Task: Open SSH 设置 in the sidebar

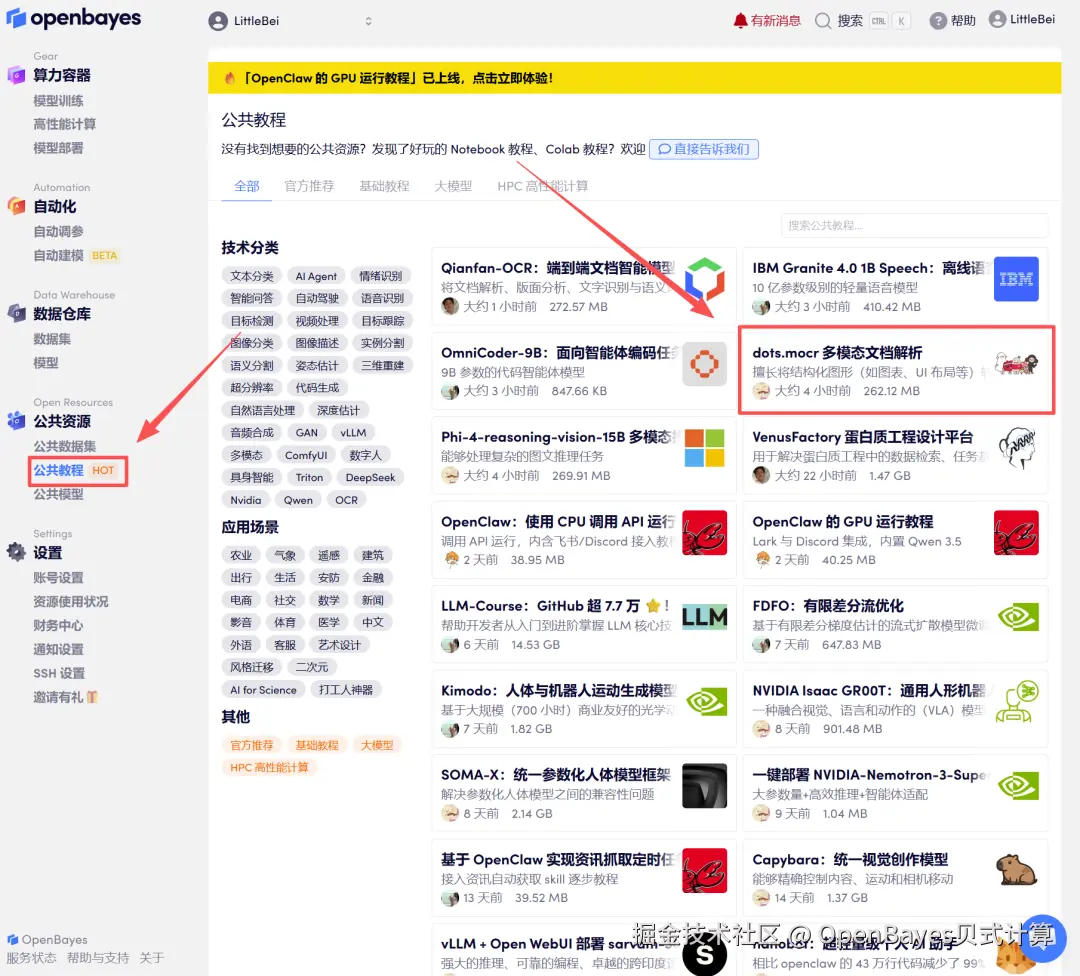Action: (59, 674)
